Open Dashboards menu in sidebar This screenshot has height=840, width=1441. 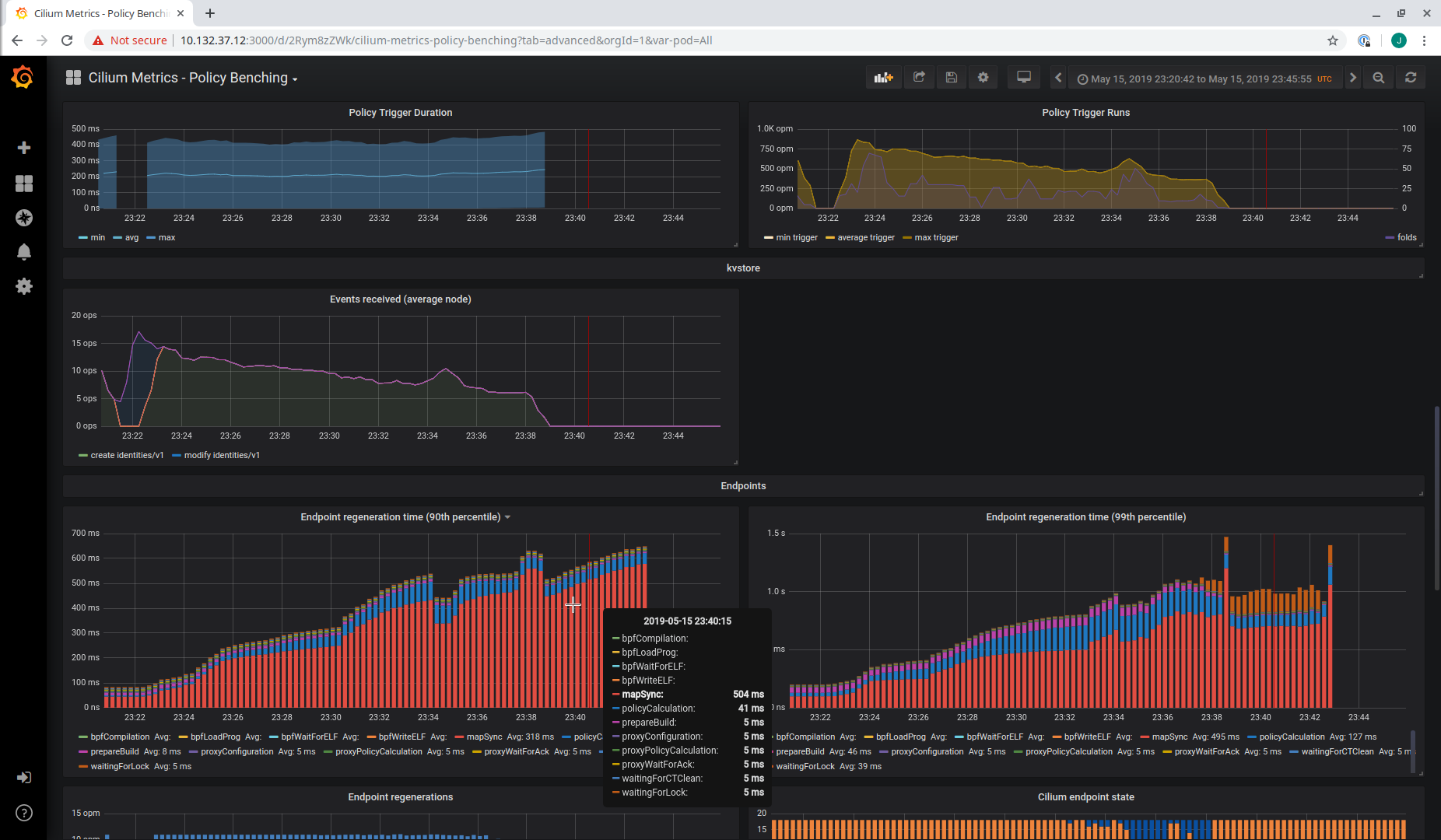click(x=24, y=183)
